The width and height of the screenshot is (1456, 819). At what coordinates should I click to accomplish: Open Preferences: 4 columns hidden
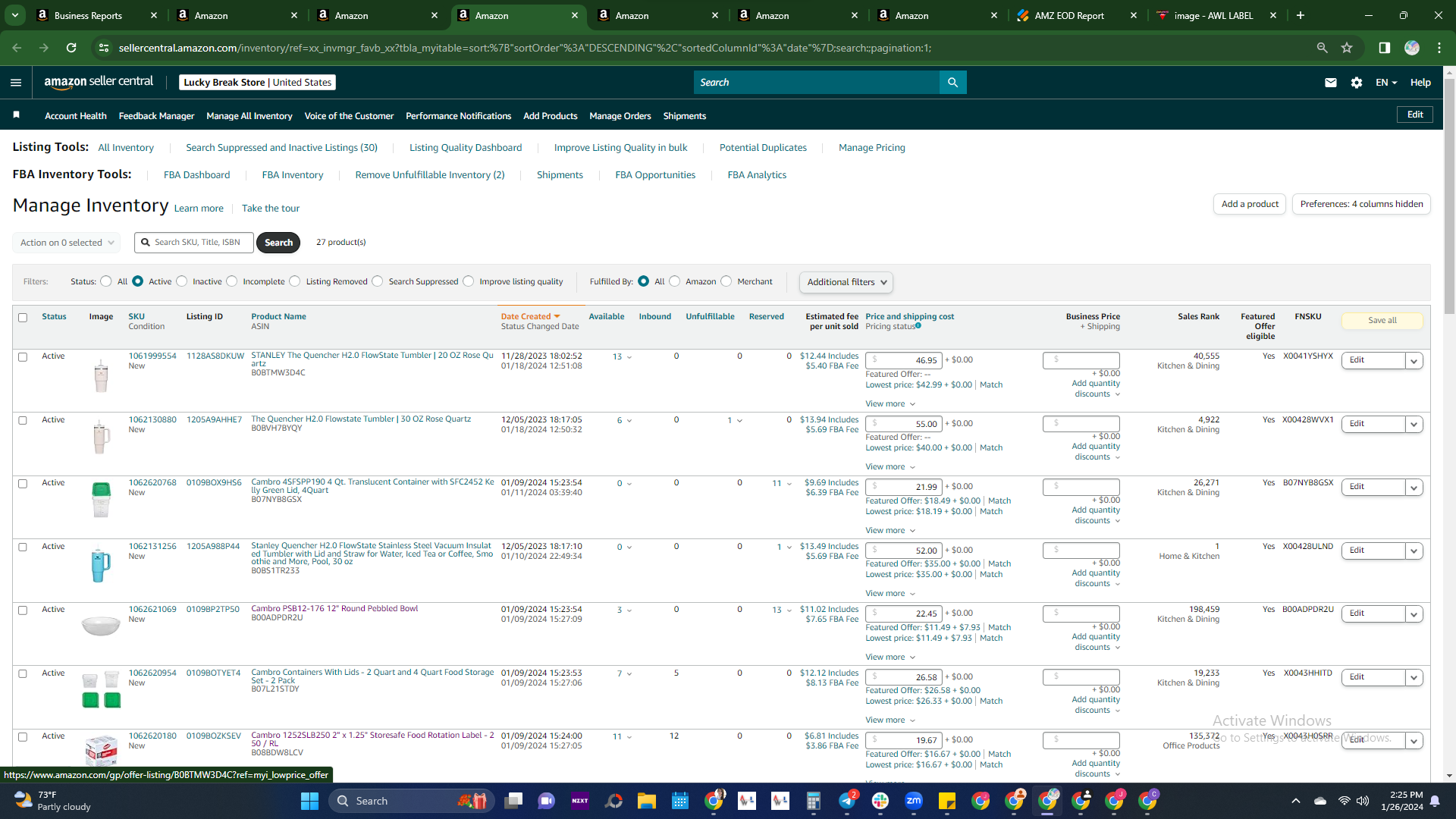(1361, 204)
